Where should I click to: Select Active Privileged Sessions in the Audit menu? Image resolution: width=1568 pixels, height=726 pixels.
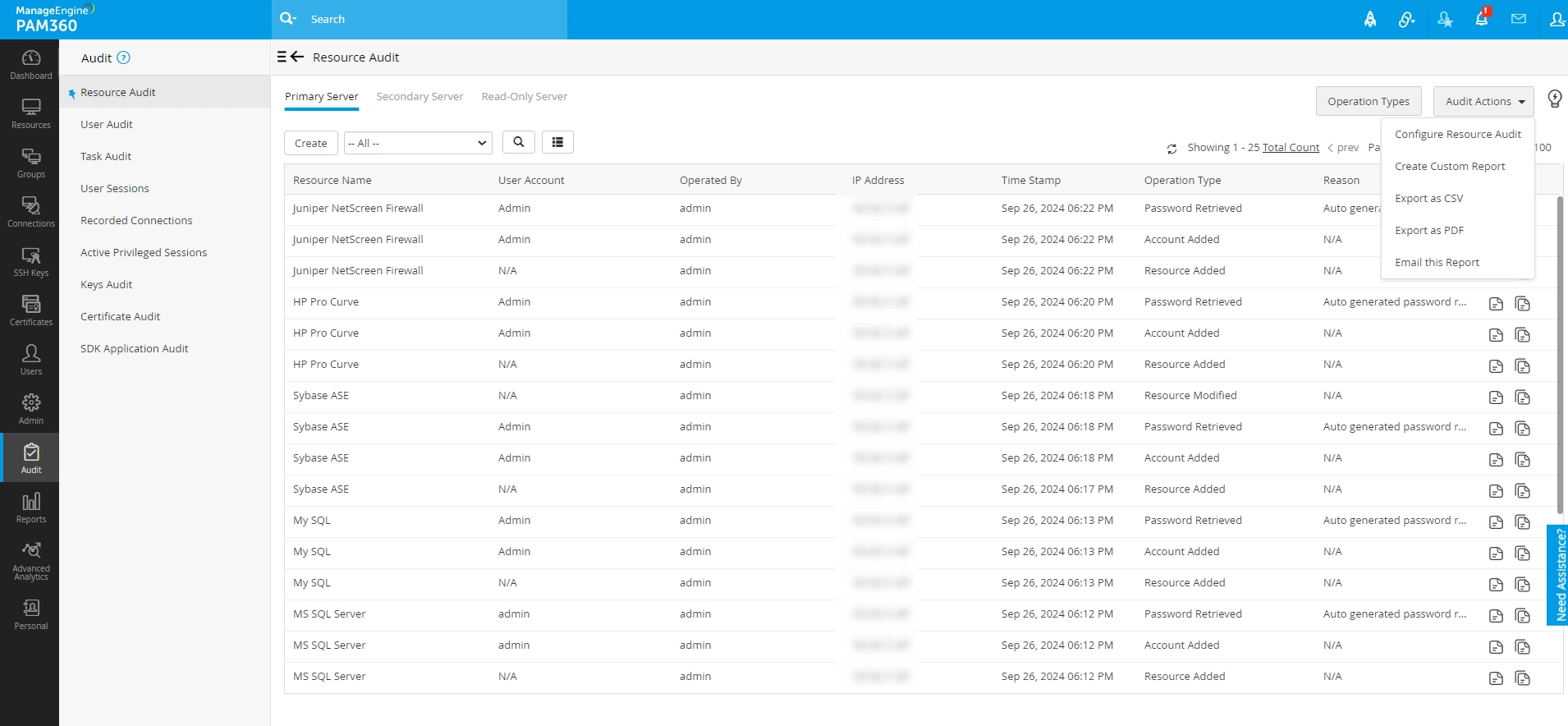click(164, 252)
